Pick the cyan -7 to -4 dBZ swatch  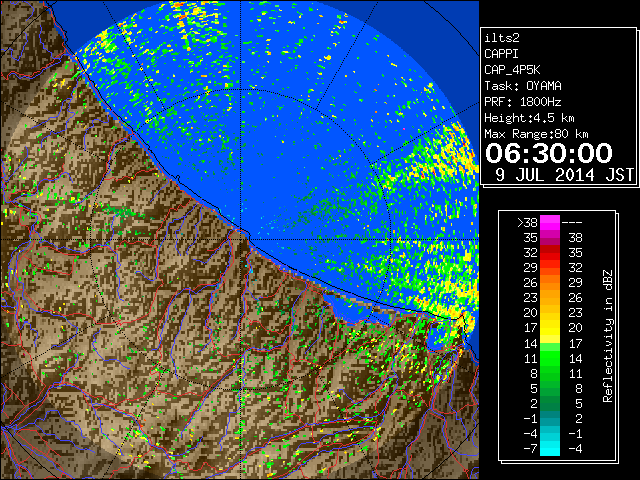tap(550, 448)
